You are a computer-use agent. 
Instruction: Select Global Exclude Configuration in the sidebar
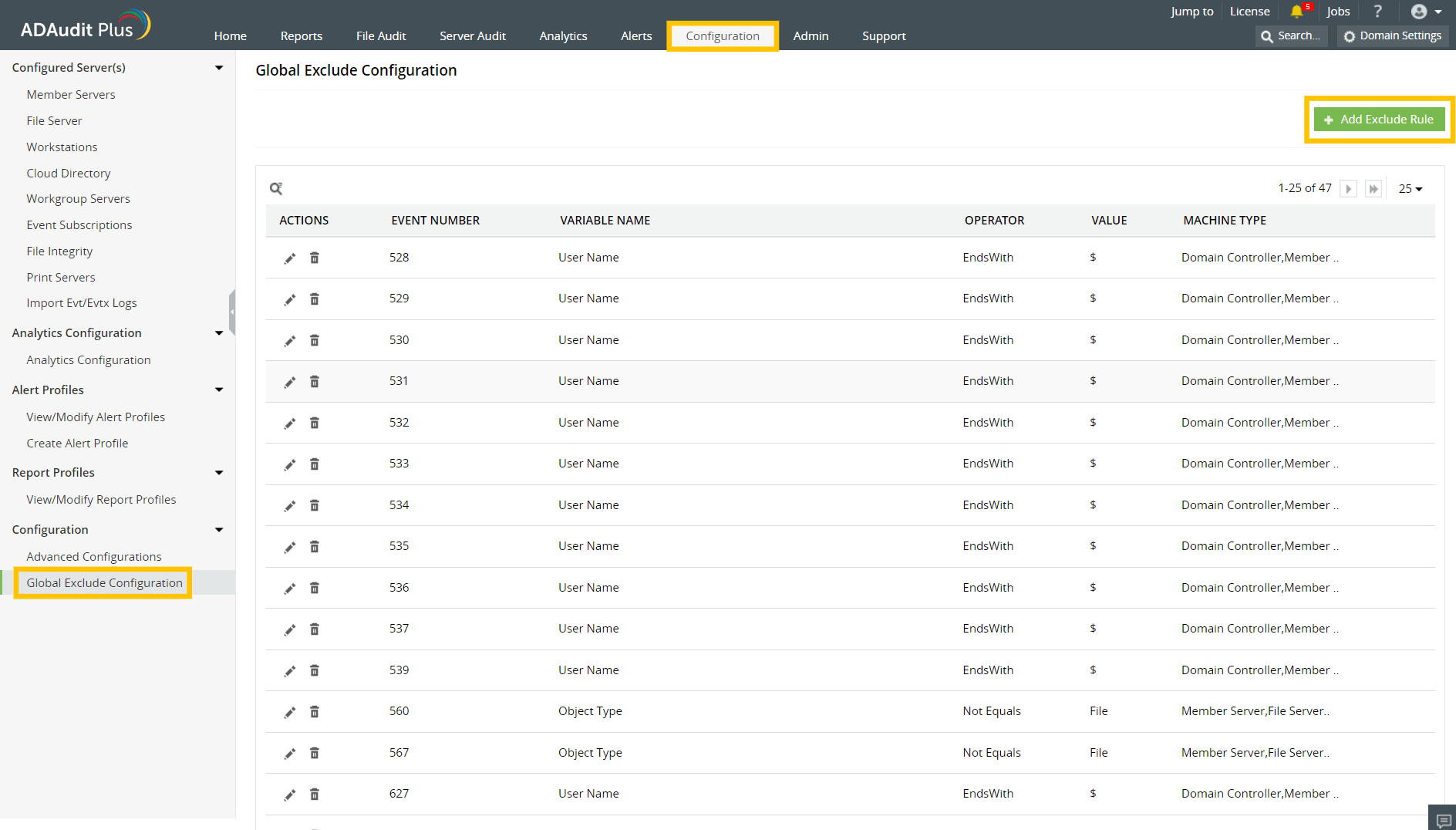pyautogui.click(x=103, y=582)
